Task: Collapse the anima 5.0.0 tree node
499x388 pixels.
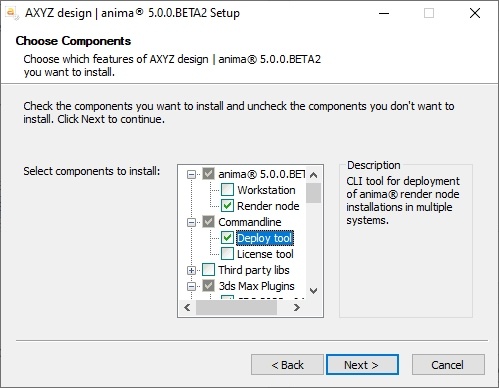Action: pos(191,174)
